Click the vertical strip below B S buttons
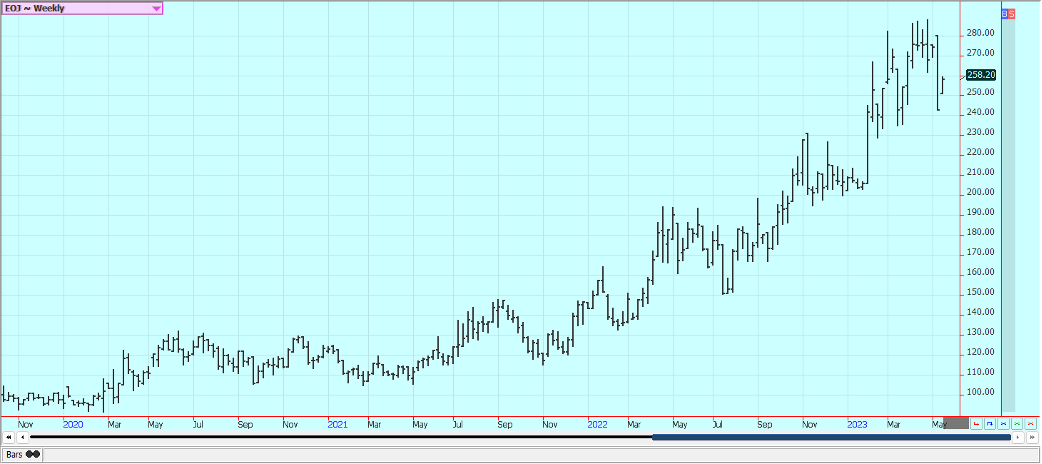The width and height of the screenshot is (1042, 464). click(1008, 214)
